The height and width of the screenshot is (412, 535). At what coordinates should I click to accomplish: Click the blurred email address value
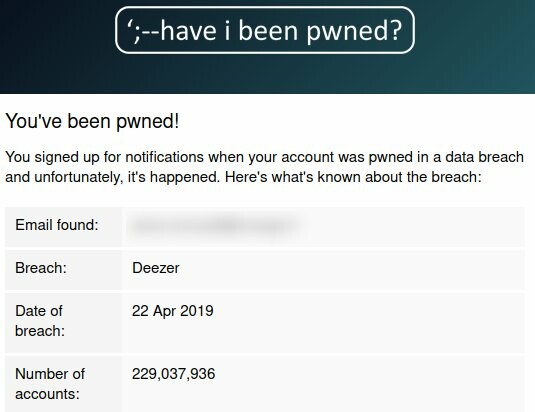pyautogui.click(x=215, y=226)
